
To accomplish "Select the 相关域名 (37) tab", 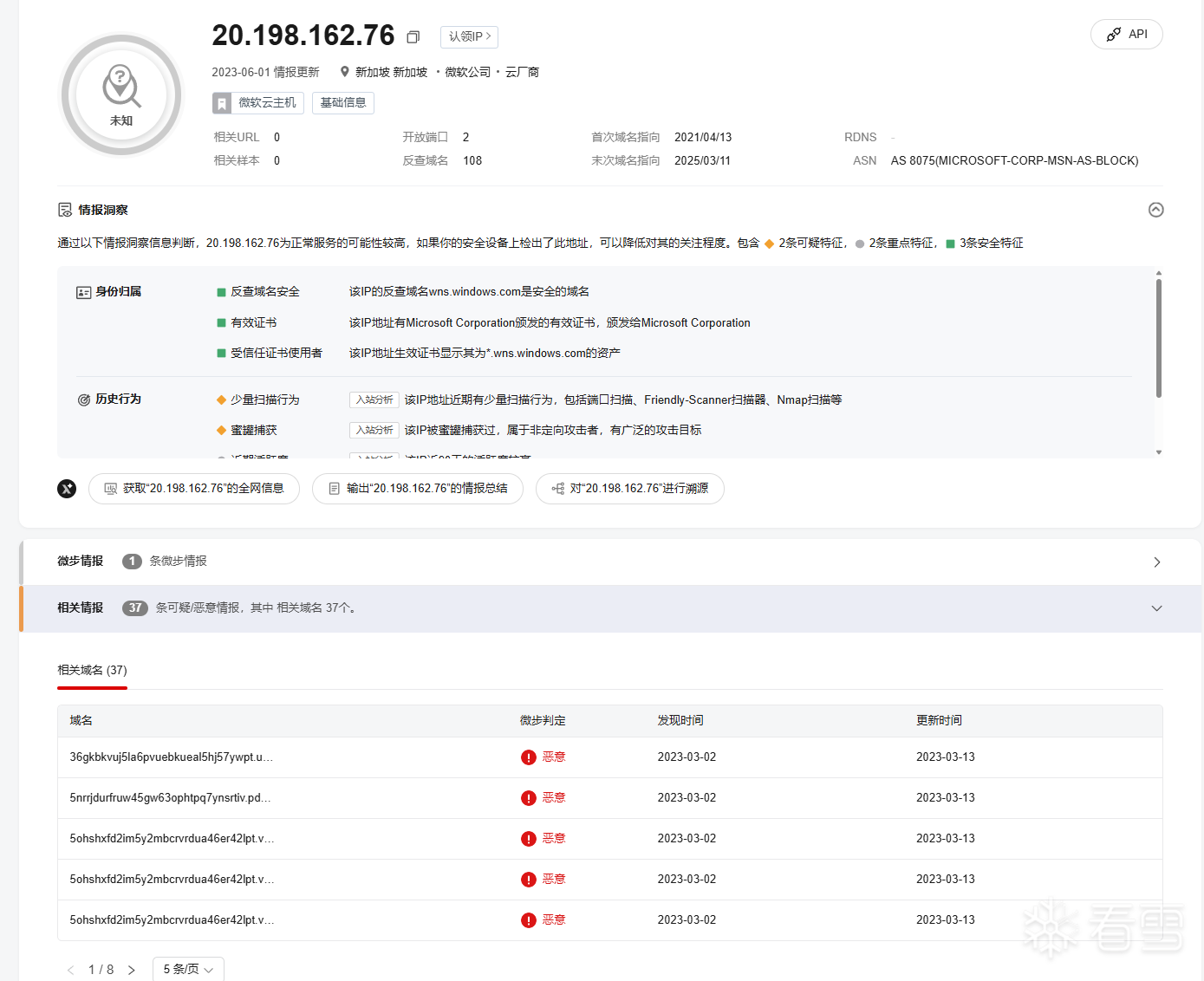I will (x=92, y=671).
